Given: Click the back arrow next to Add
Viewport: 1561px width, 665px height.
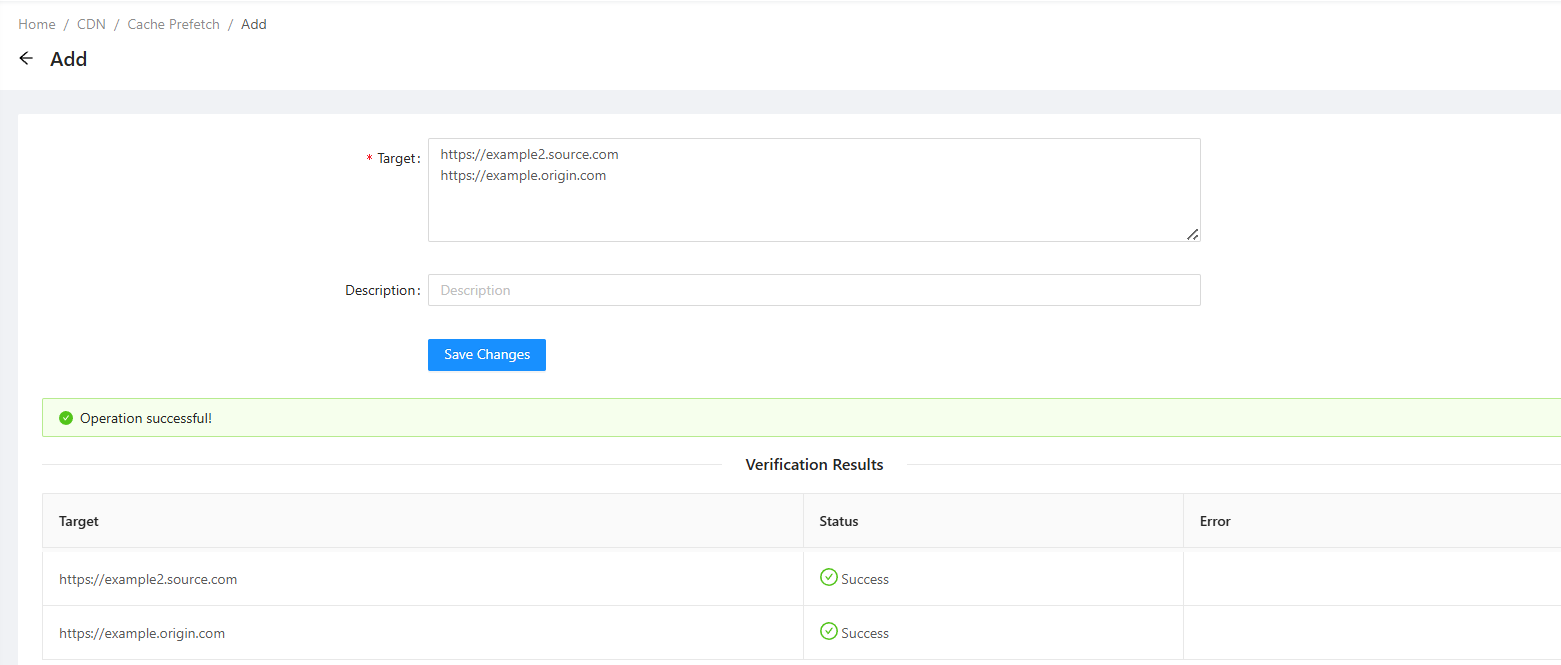Looking at the screenshot, I should 26,59.
